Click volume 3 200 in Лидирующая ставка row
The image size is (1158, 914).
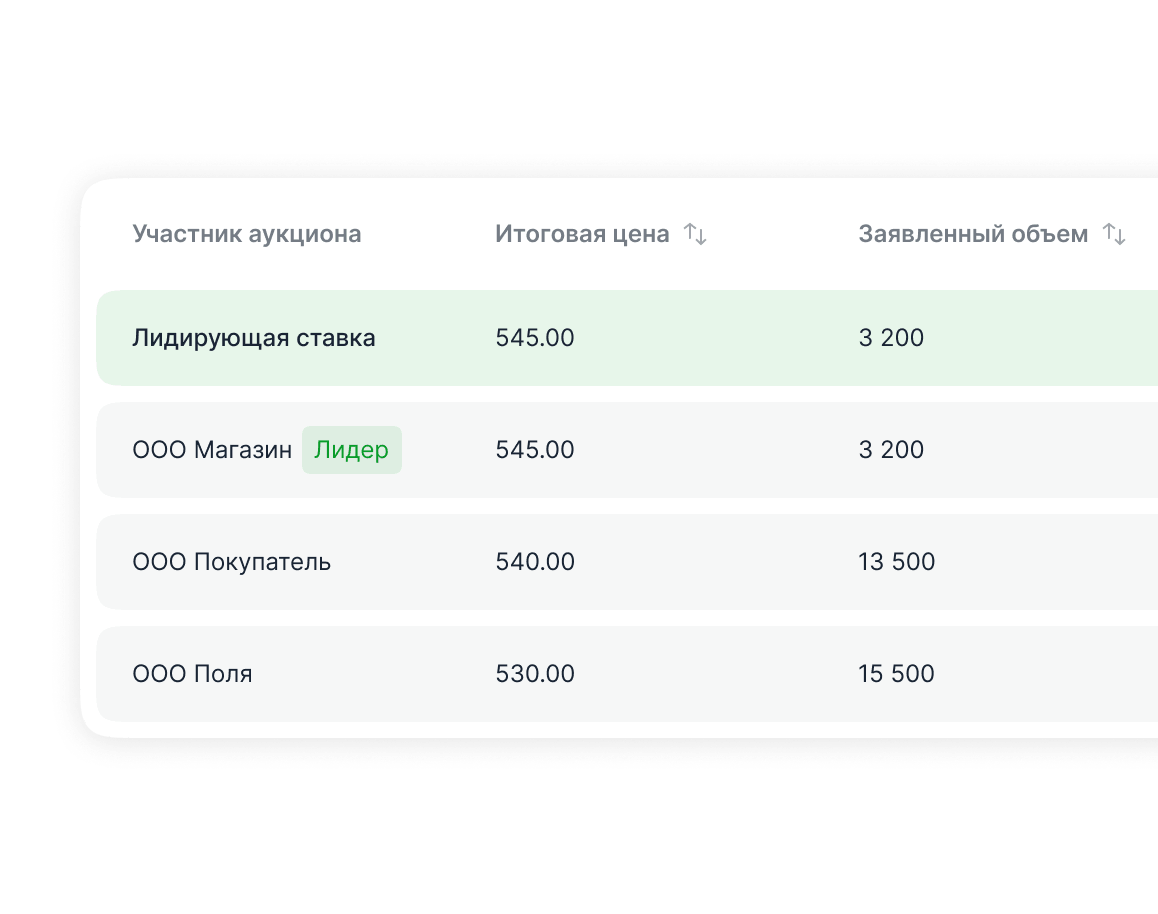click(x=891, y=338)
